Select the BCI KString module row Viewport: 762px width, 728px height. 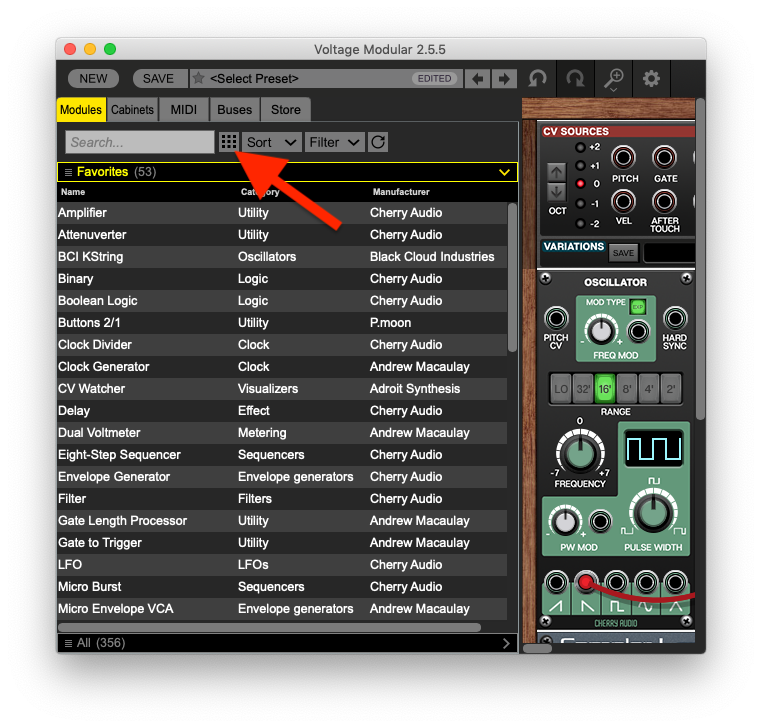click(x=282, y=257)
